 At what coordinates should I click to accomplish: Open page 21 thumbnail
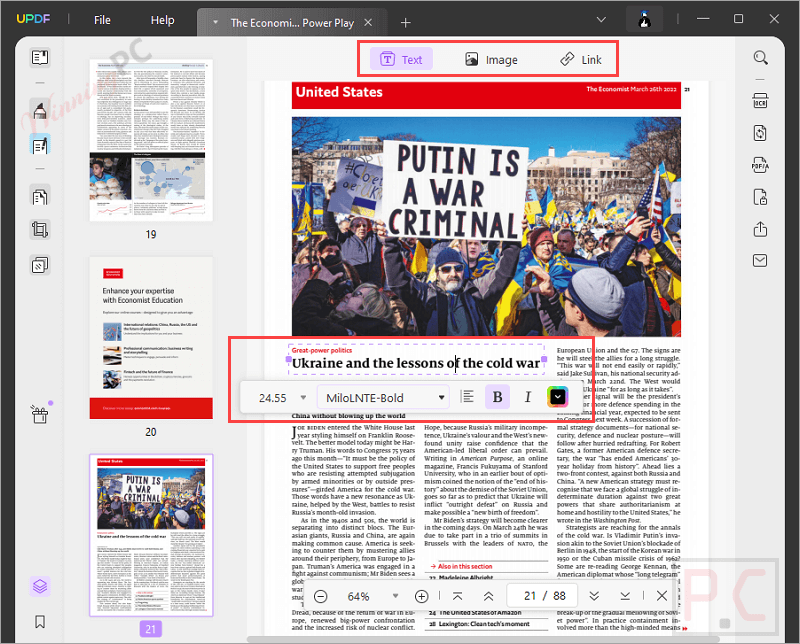pos(151,535)
